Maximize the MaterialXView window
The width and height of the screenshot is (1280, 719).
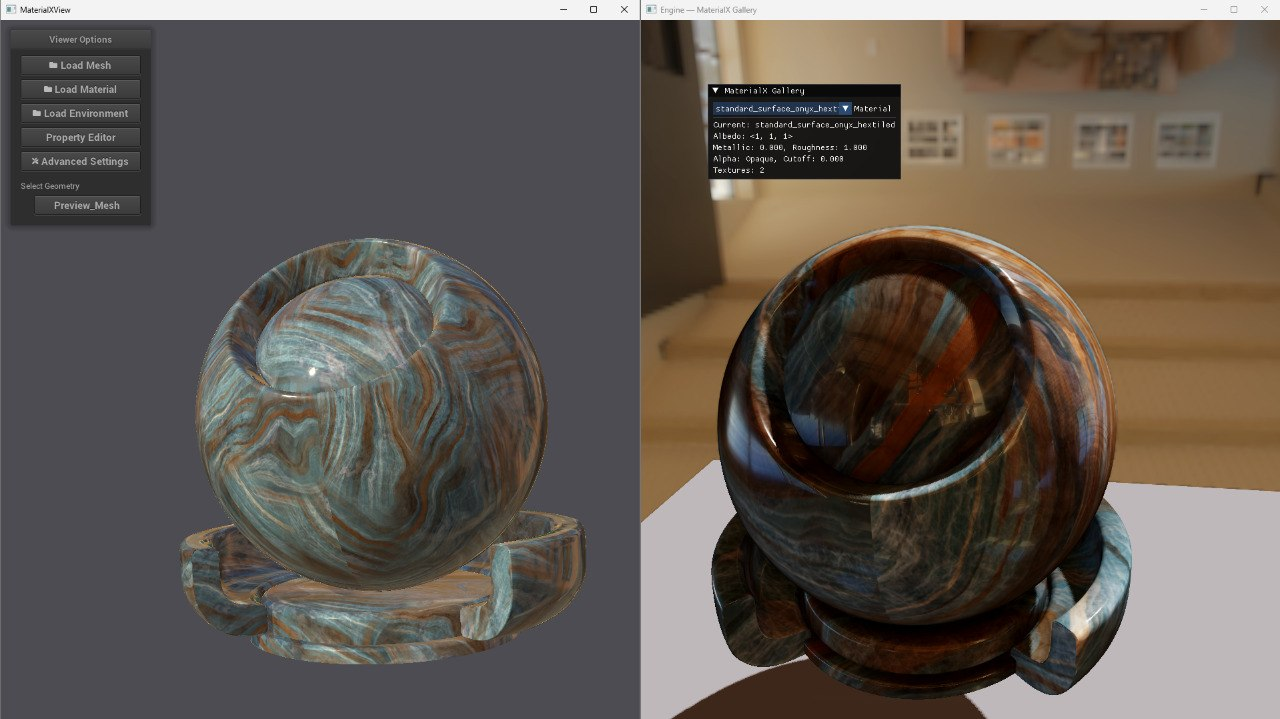click(x=593, y=9)
